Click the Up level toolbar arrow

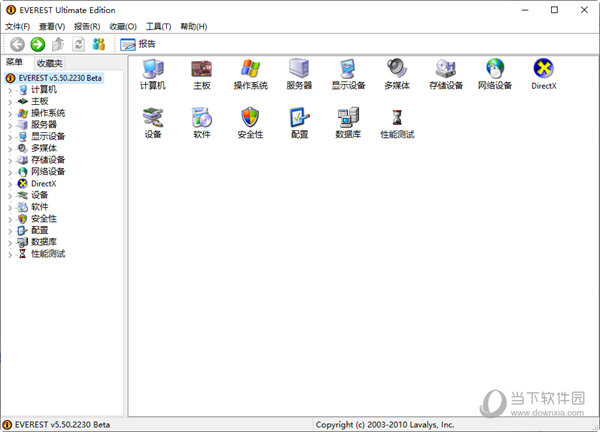click(58, 44)
